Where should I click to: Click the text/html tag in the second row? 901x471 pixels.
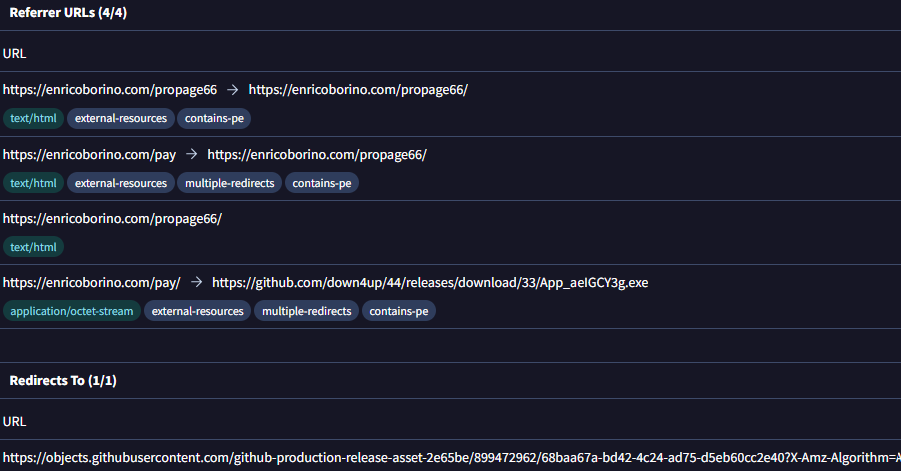33,183
